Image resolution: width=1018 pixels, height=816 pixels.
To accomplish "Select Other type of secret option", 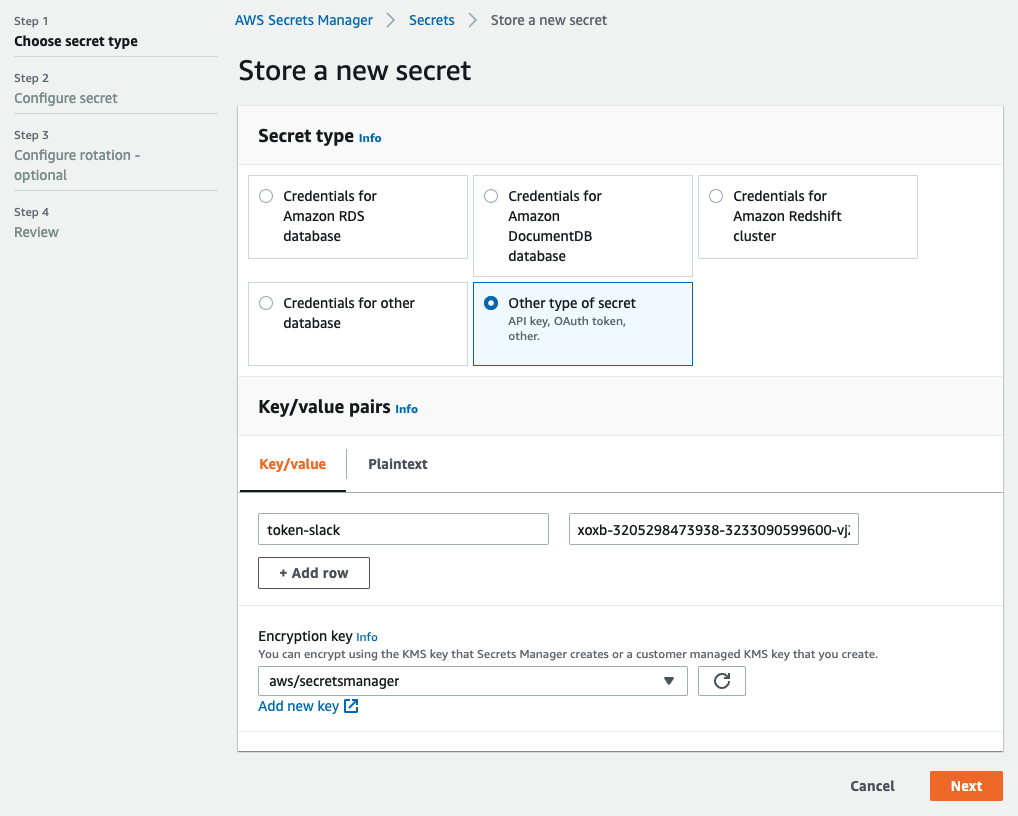I will (x=490, y=303).
